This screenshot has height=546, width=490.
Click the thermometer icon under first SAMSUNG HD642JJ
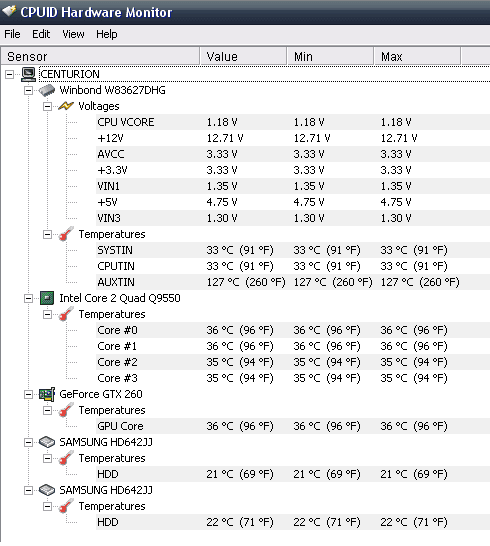(66, 458)
